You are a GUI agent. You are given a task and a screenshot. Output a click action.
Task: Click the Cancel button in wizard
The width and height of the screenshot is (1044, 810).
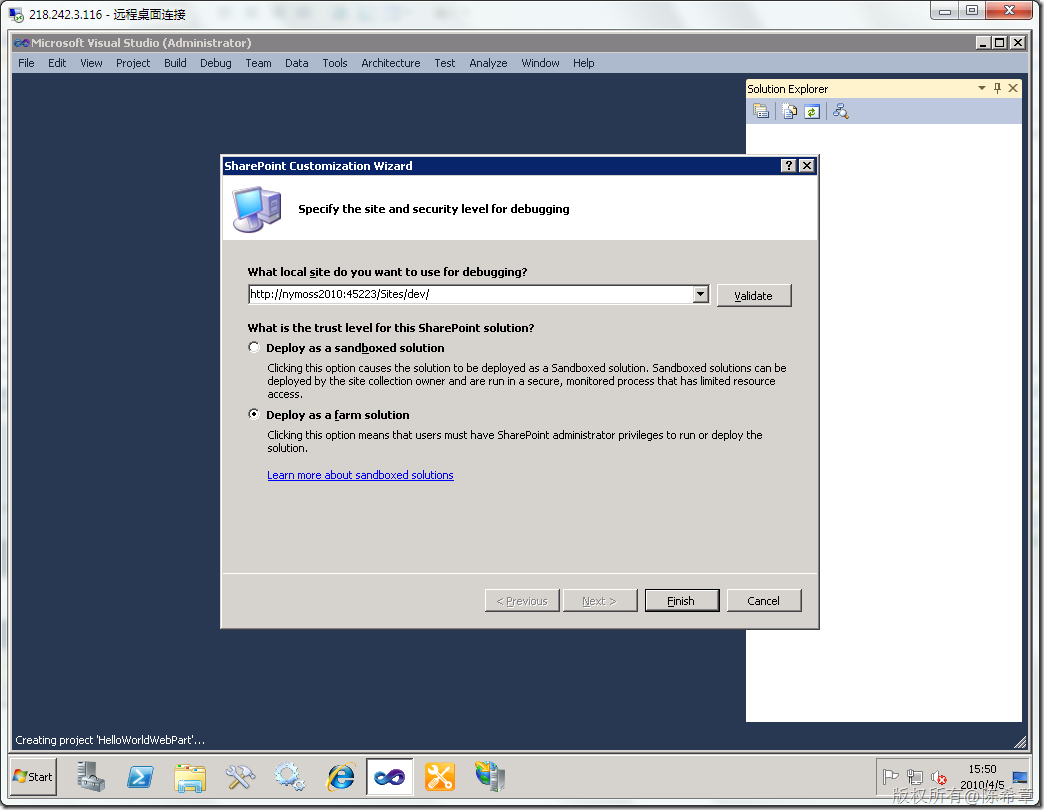click(764, 600)
